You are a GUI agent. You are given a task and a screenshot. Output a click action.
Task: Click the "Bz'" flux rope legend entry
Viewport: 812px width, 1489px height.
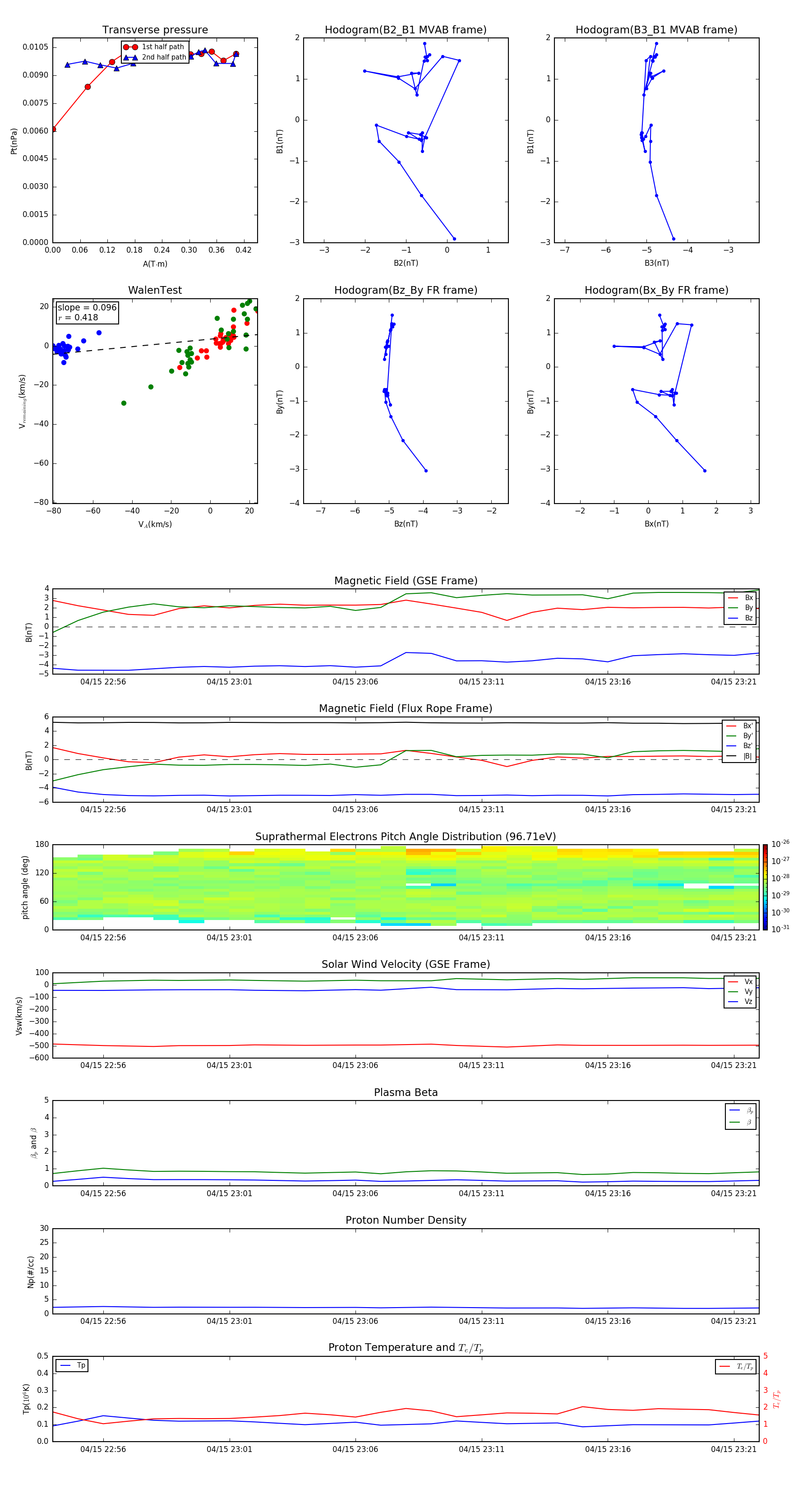(x=740, y=746)
